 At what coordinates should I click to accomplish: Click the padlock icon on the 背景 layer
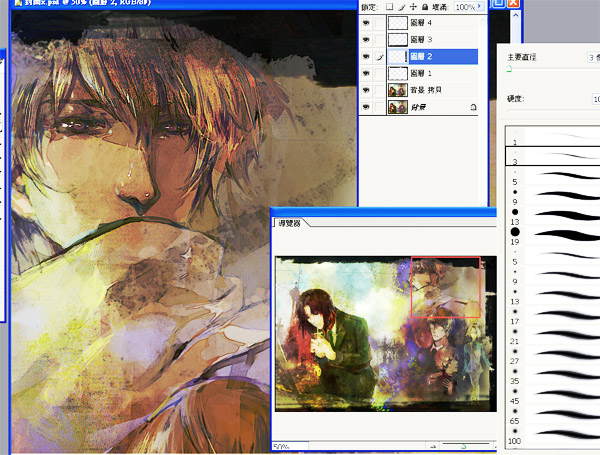[x=473, y=107]
